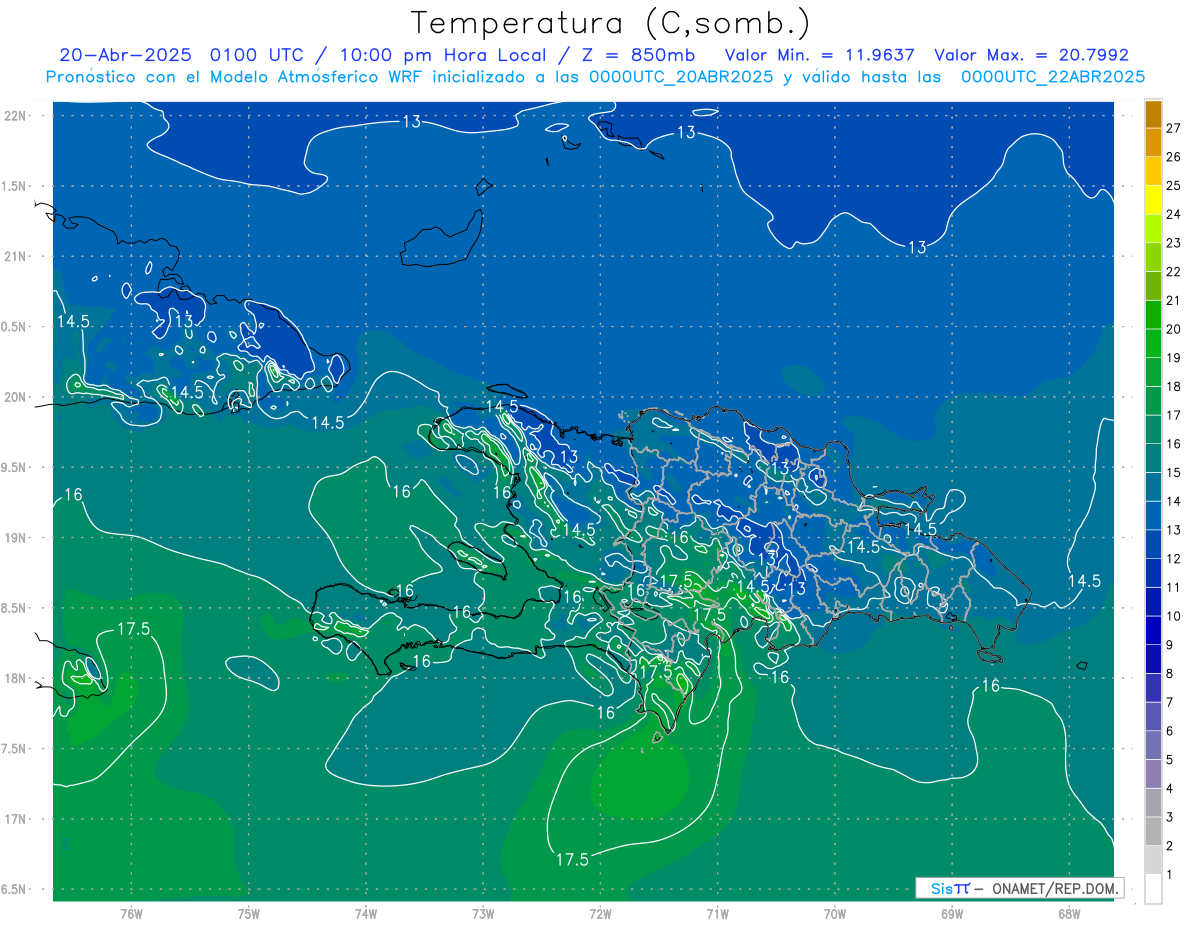This screenshot has height=927, width=1200.
Task: Click the 14.5 contour label by right map edge
Action: click(1084, 581)
